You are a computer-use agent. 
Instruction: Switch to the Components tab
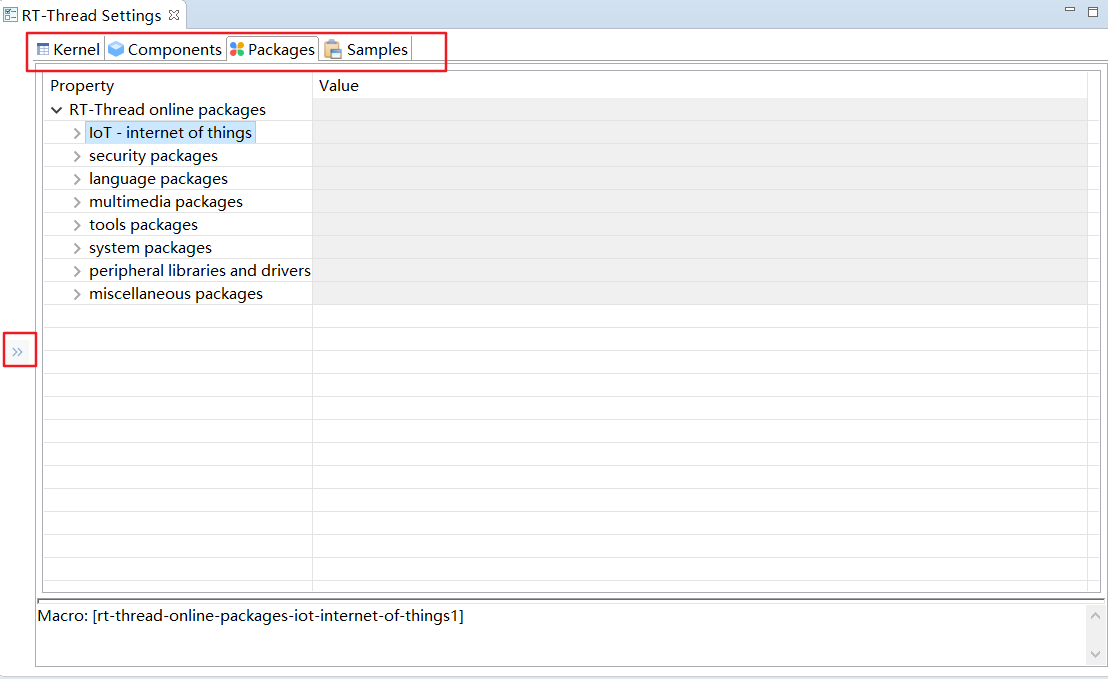click(x=165, y=49)
